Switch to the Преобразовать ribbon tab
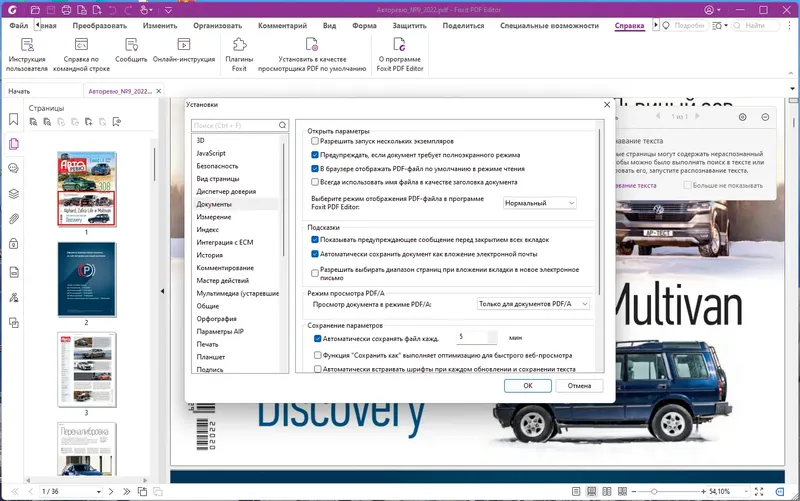The width and height of the screenshot is (800, 501). pos(99,26)
